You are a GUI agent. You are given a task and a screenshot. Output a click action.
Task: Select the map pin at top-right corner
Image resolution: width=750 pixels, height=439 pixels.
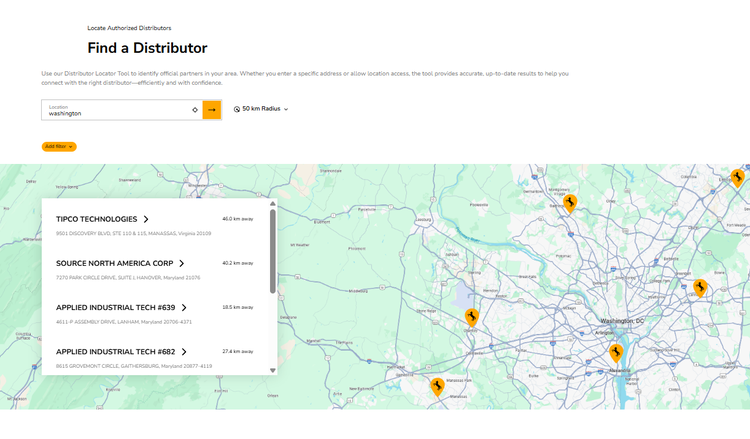coord(737,178)
